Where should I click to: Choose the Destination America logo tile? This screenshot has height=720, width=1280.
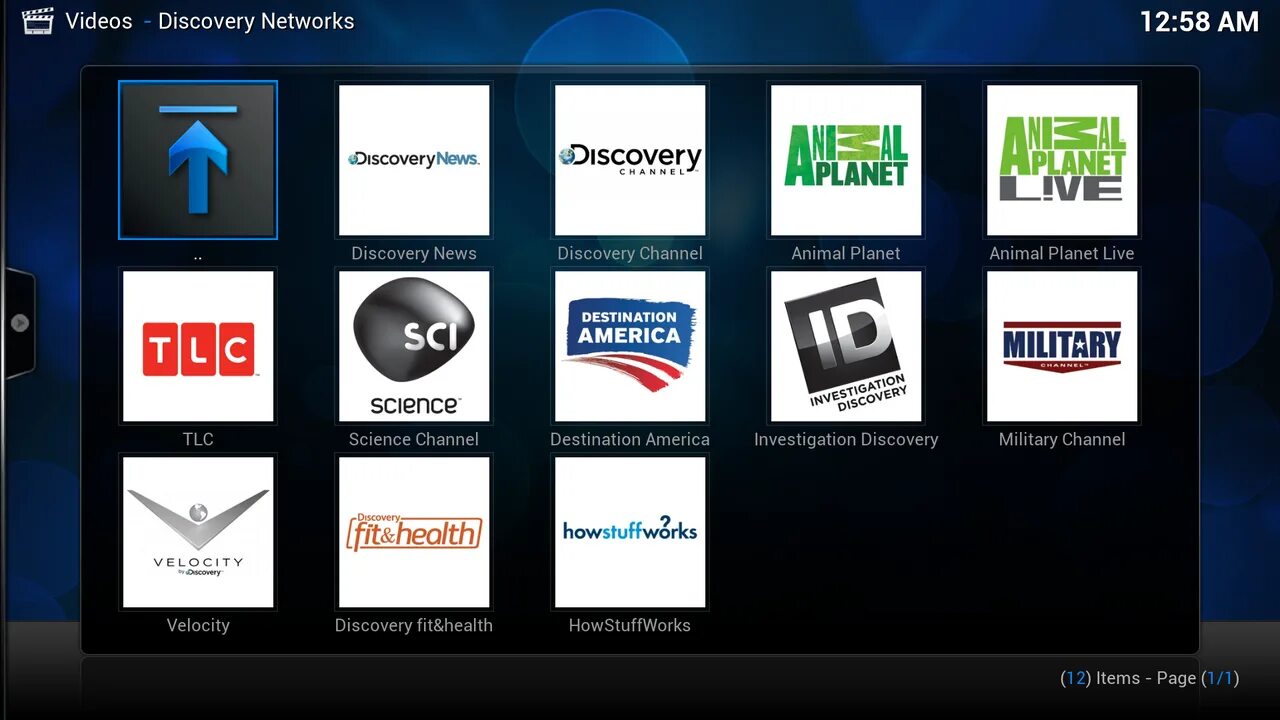click(x=630, y=346)
